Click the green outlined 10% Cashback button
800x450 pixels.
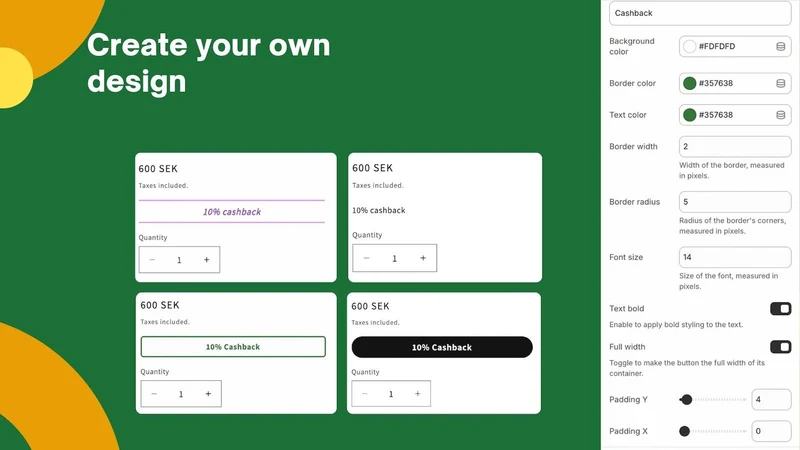pyautogui.click(x=233, y=346)
